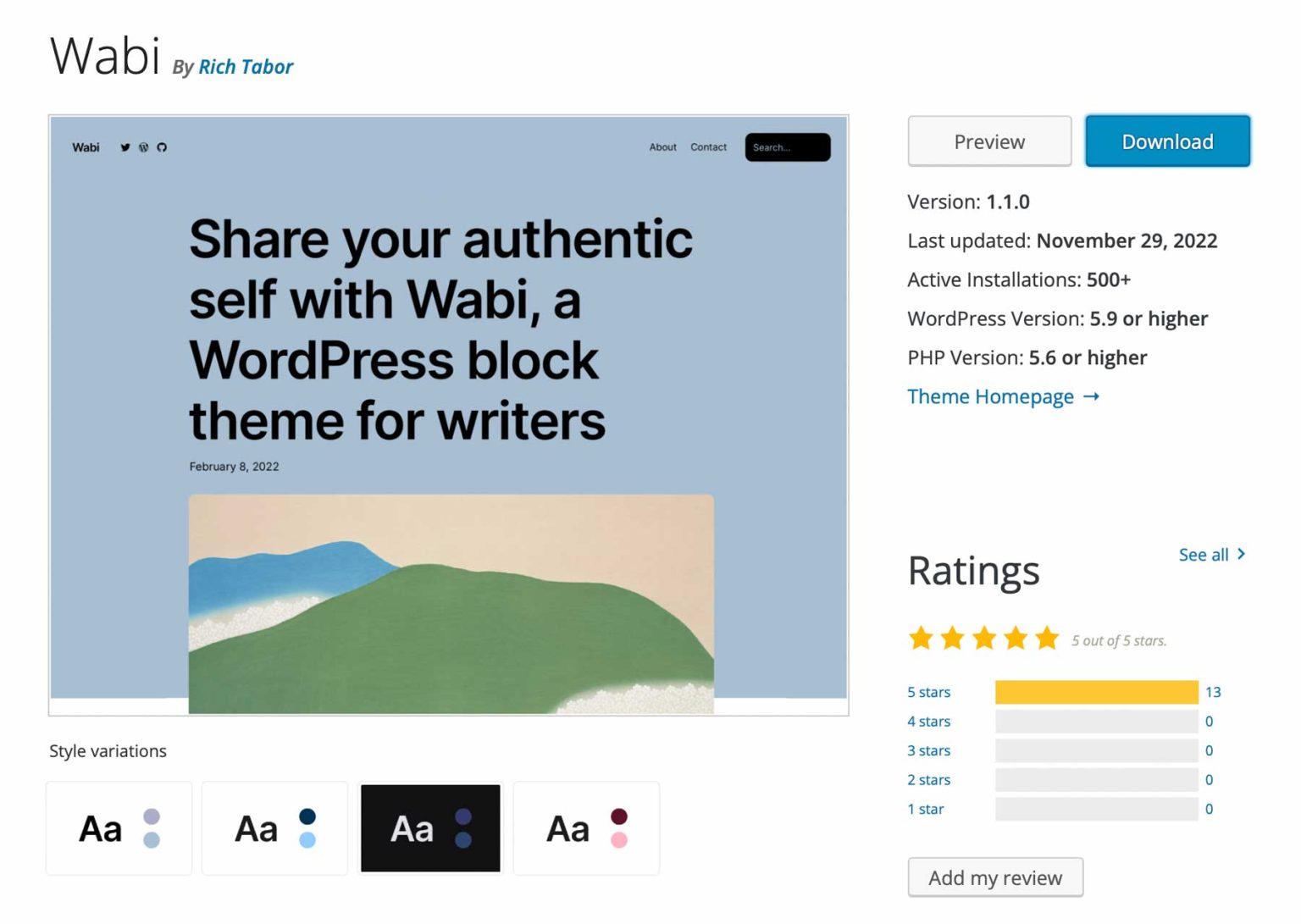Expand the full ratings via See all
The height and width of the screenshot is (924, 1301).
[1203, 555]
